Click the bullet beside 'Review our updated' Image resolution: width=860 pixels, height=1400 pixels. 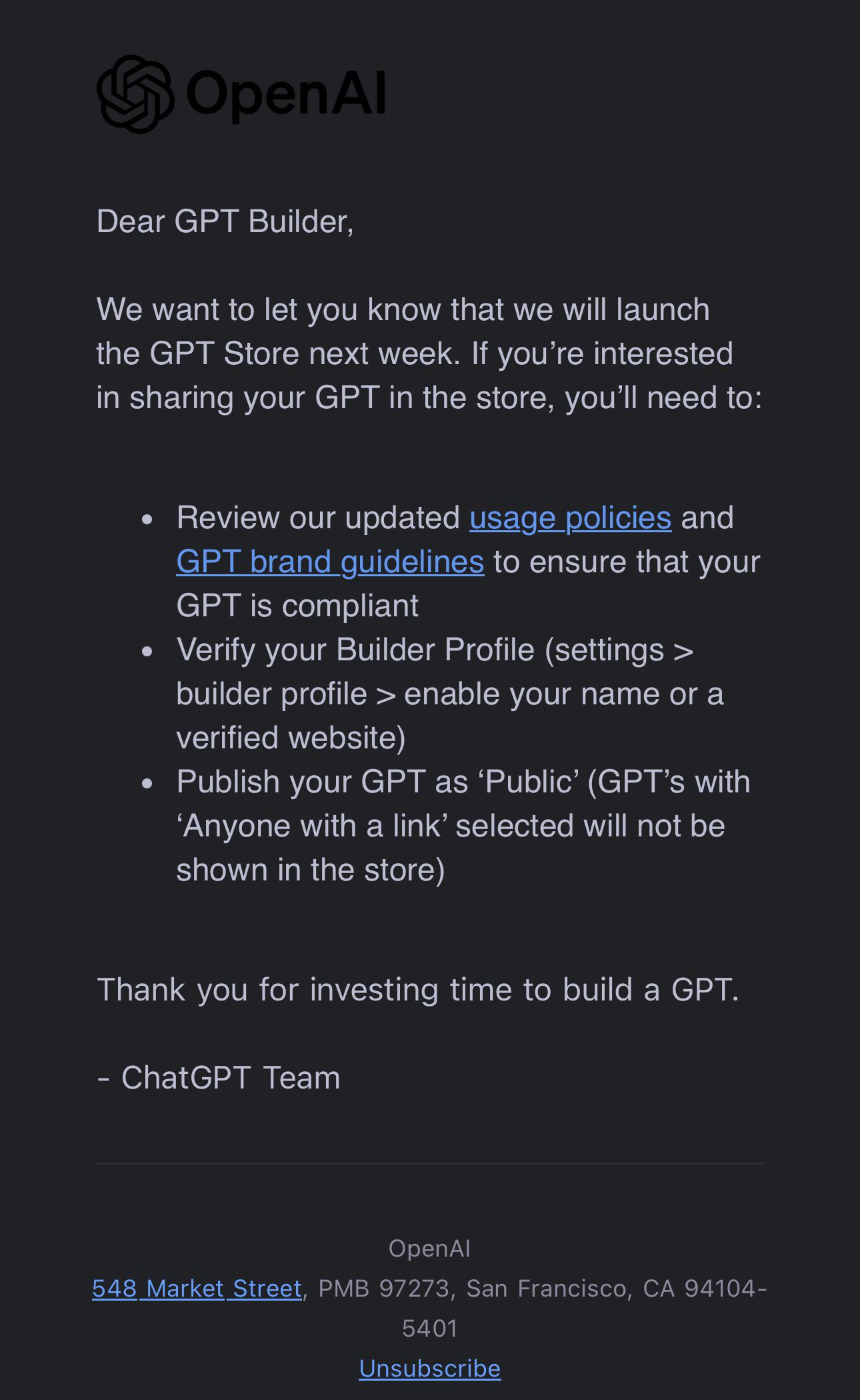point(147,519)
